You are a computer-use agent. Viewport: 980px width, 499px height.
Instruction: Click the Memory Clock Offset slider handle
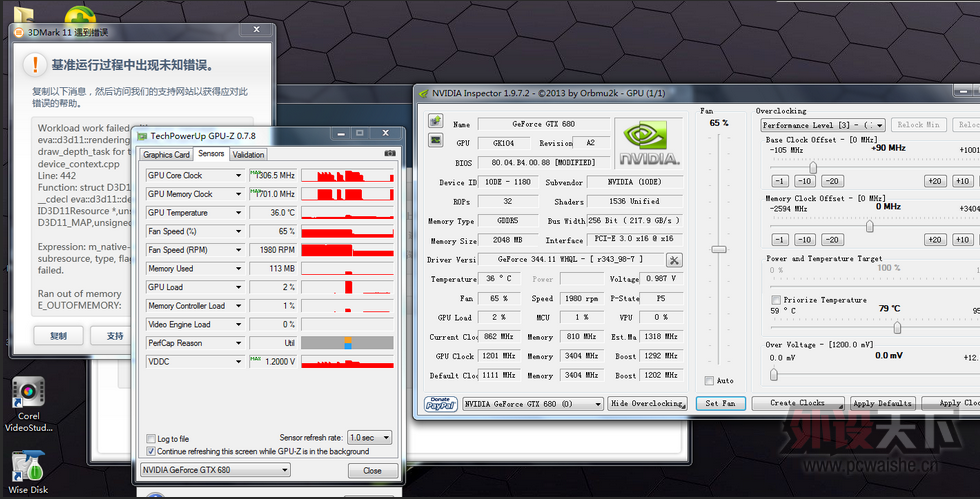click(869, 226)
